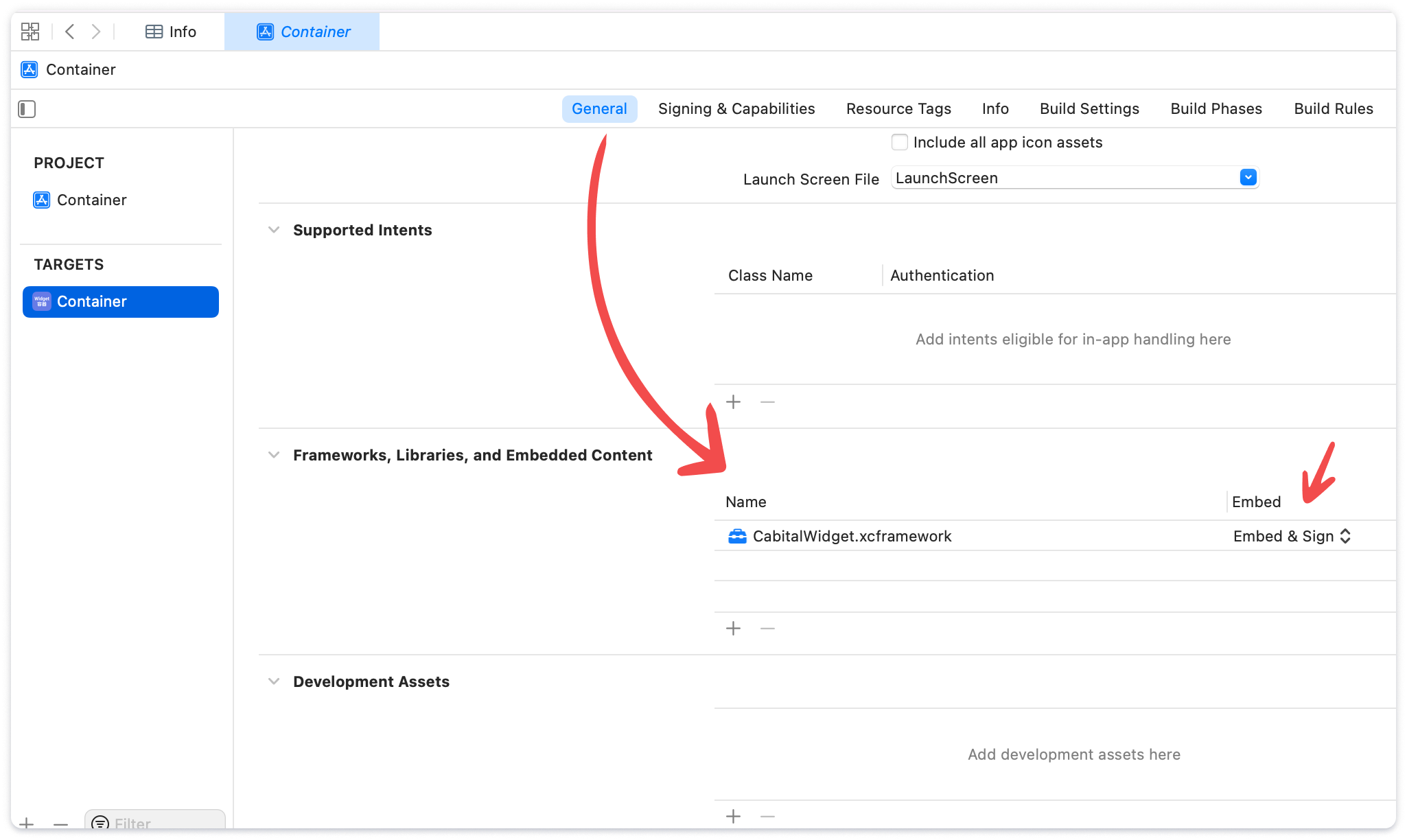The image size is (1407, 840).
Task: Go back with the left chevron
Action: tap(69, 32)
